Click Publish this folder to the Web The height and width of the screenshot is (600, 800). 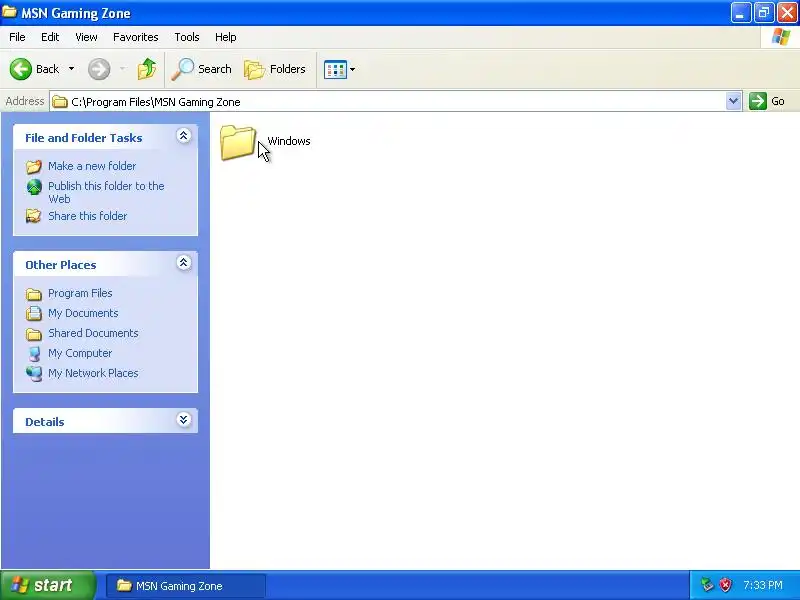pyautogui.click(x=106, y=192)
